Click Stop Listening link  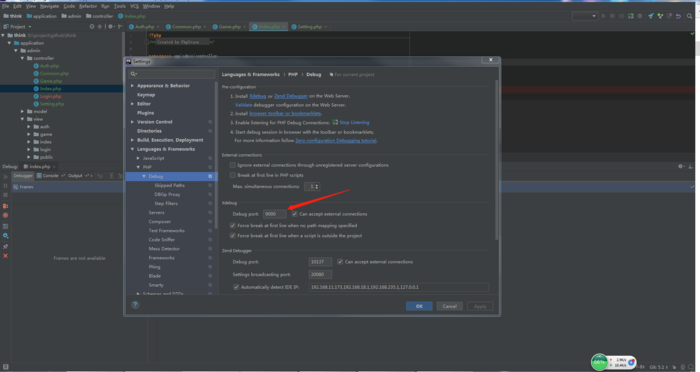354,122
